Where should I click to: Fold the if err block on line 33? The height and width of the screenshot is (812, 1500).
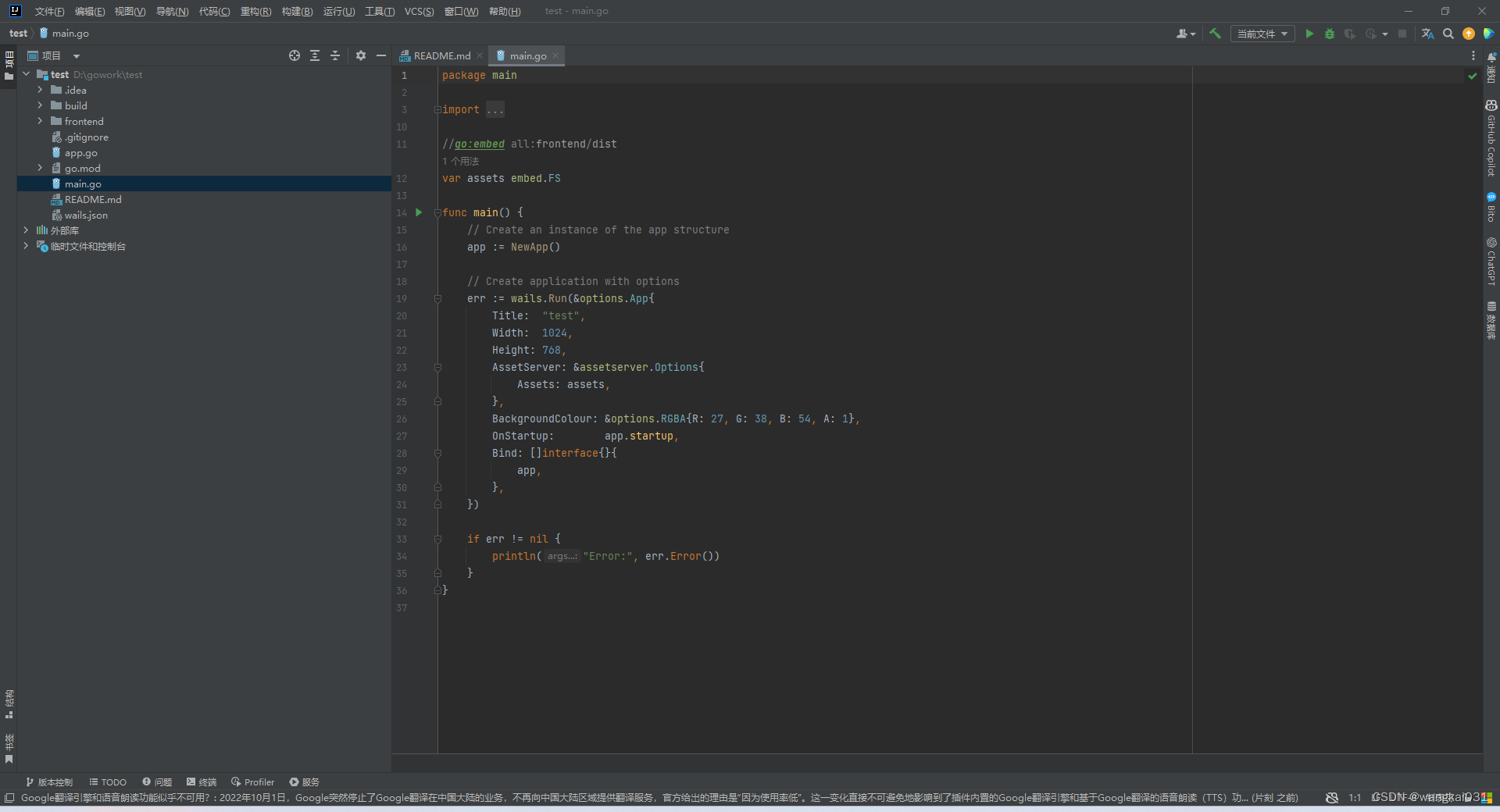pyautogui.click(x=437, y=539)
